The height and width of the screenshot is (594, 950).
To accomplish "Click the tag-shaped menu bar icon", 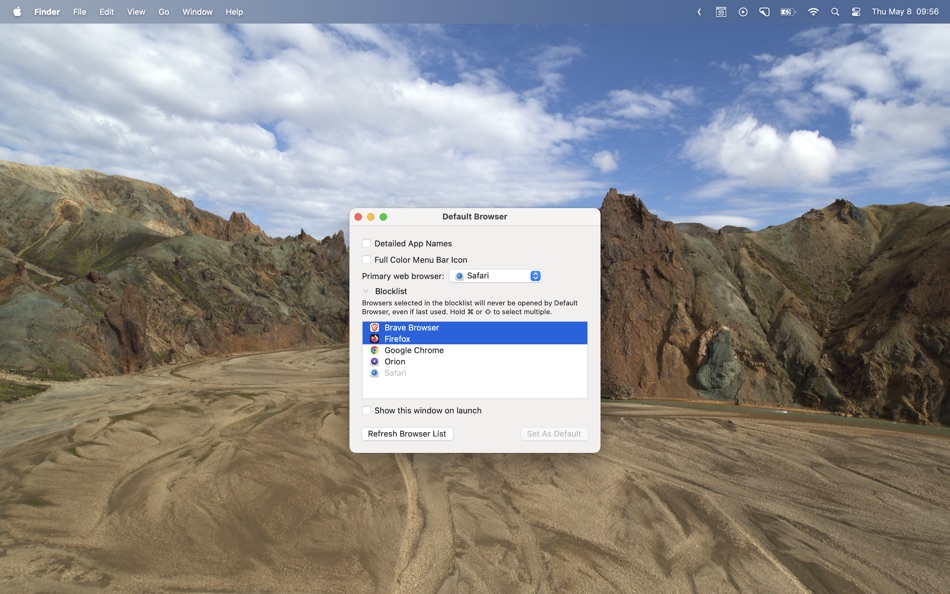I will coord(764,12).
